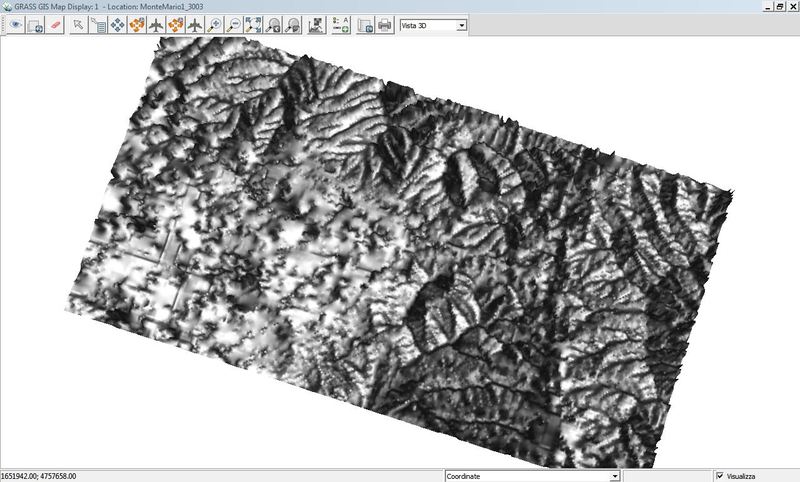Erase the display with the eraser icon
The height and width of the screenshot is (482, 800).
(x=56, y=25)
